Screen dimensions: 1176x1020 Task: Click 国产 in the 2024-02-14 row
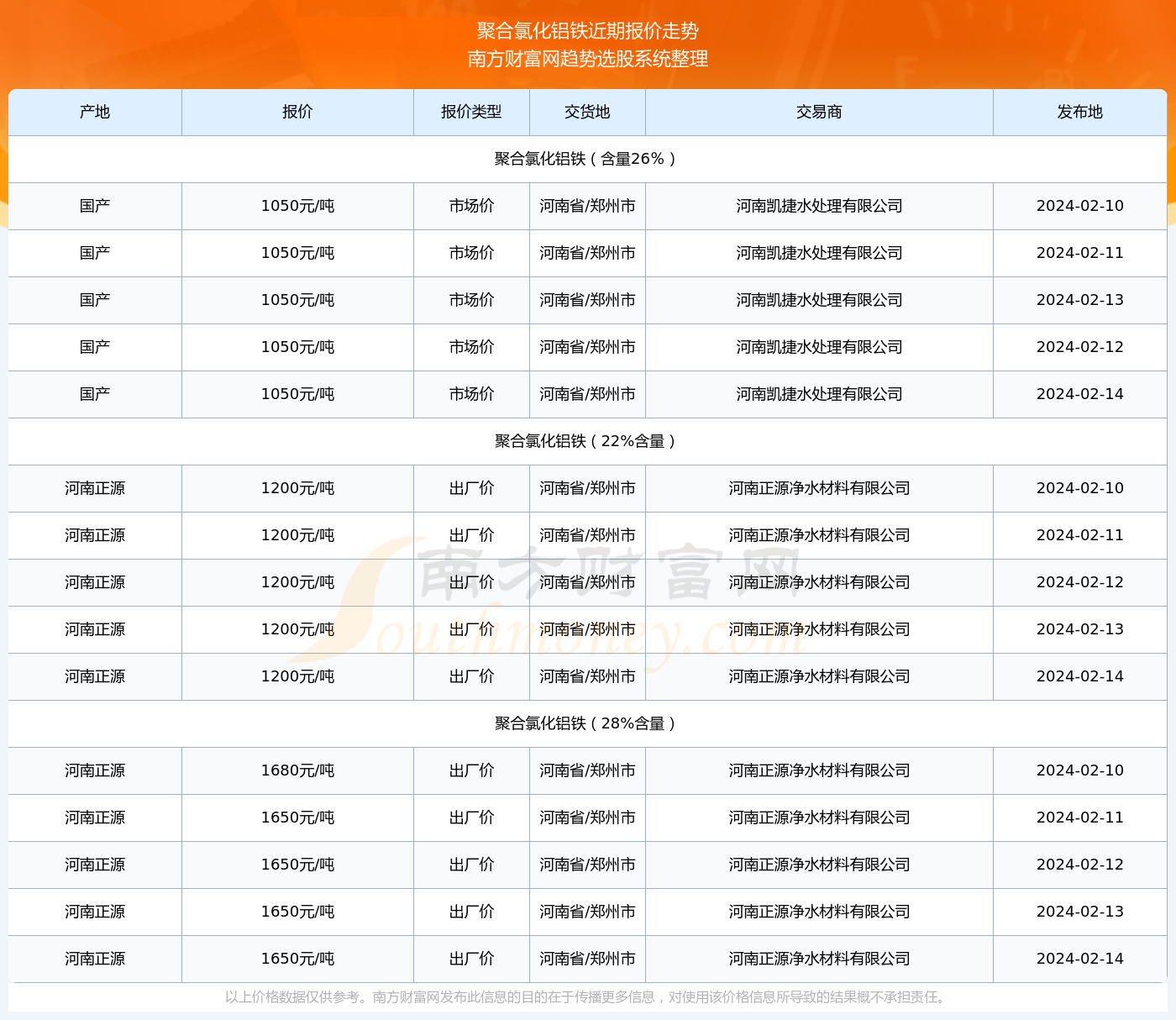tap(95, 394)
